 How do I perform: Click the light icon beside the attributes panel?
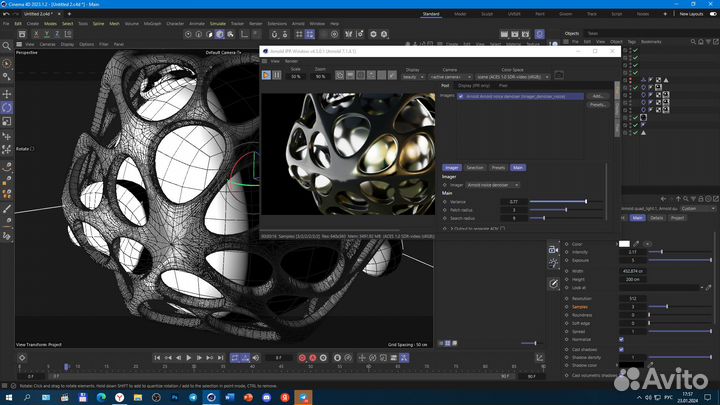coord(553,263)
